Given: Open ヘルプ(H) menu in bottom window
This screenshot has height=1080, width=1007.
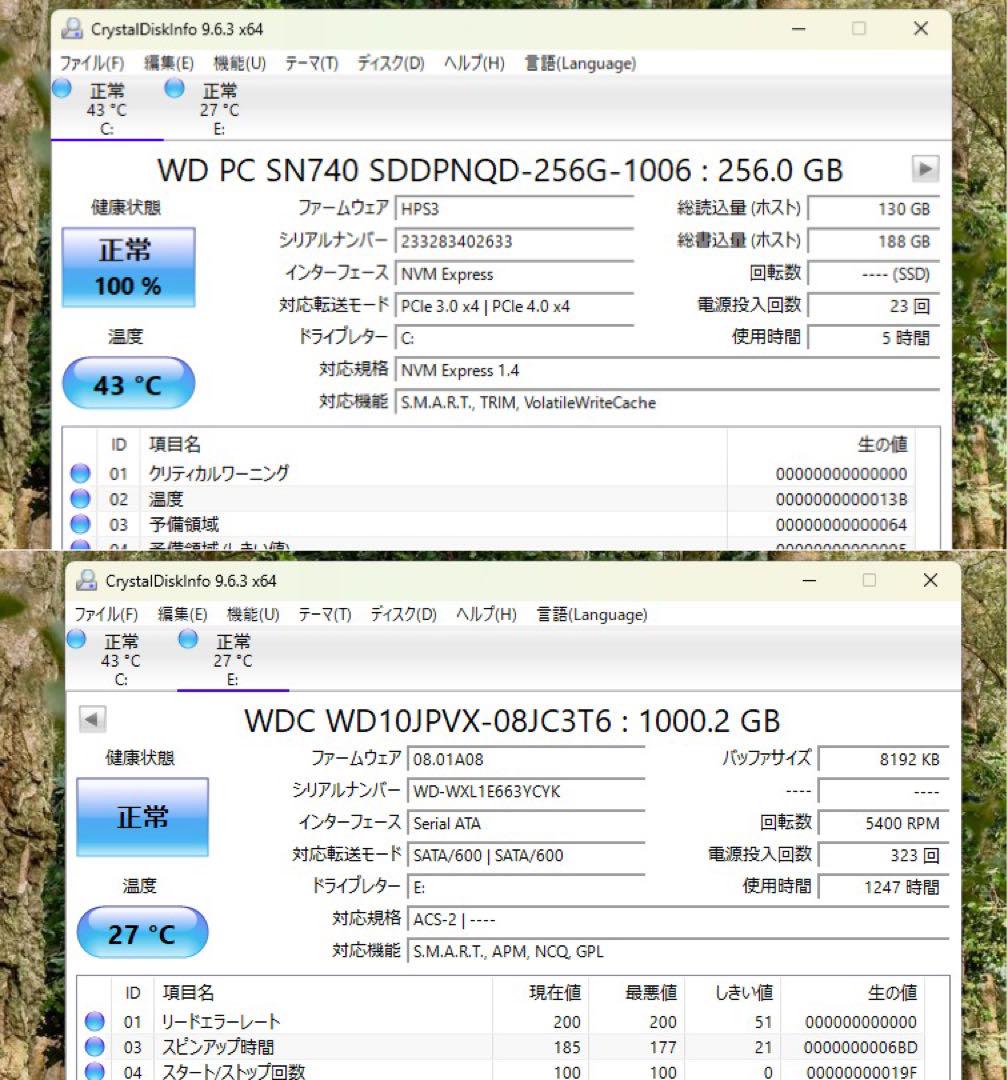Looking at the screenshot, I should (486, 614).
